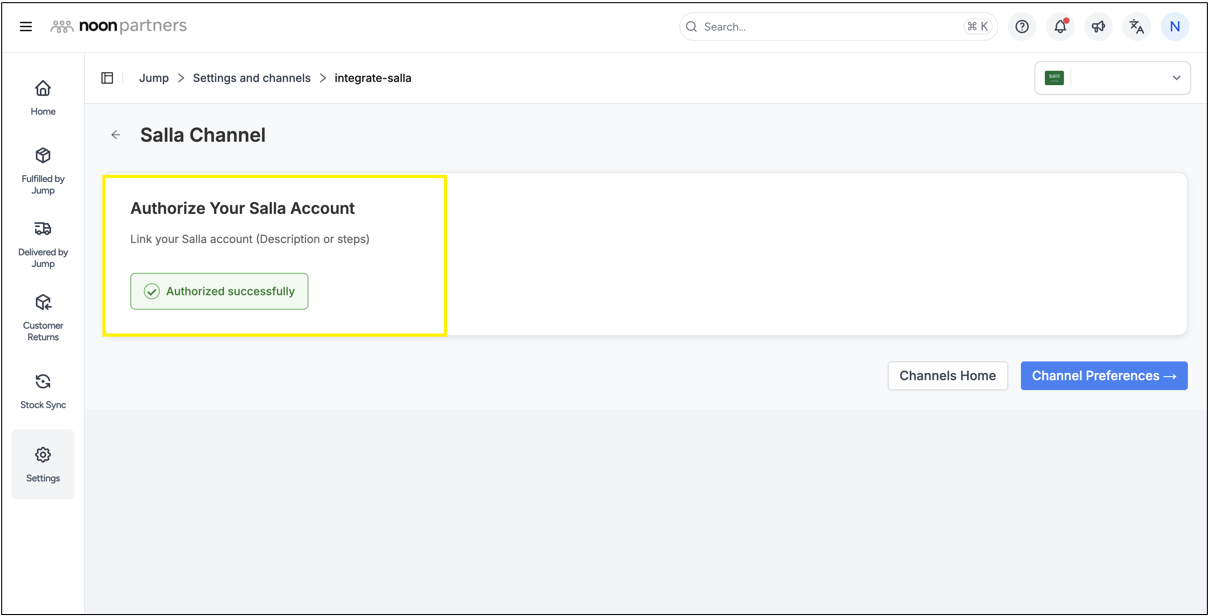Click Settings and channels breadcrumb link
This screenshot has height=616, width=1210.
coord(251,78)
